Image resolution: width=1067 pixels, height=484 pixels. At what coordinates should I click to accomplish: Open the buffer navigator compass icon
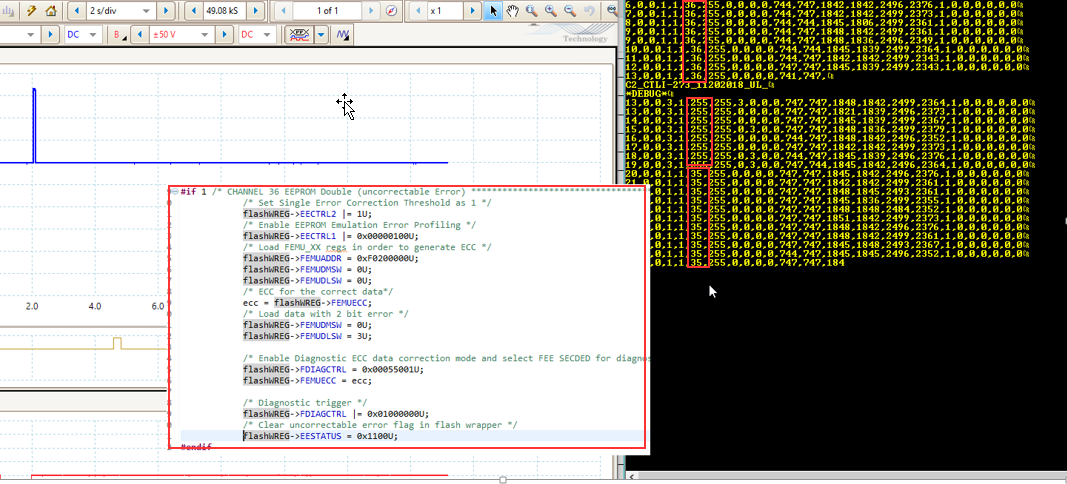coord(391,10)
